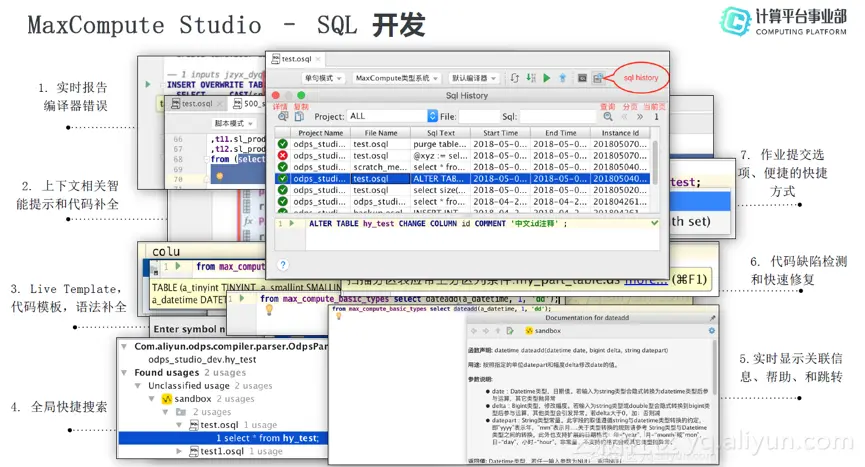Click the help question mark icon
865x467 pixels.
(283, 265)
